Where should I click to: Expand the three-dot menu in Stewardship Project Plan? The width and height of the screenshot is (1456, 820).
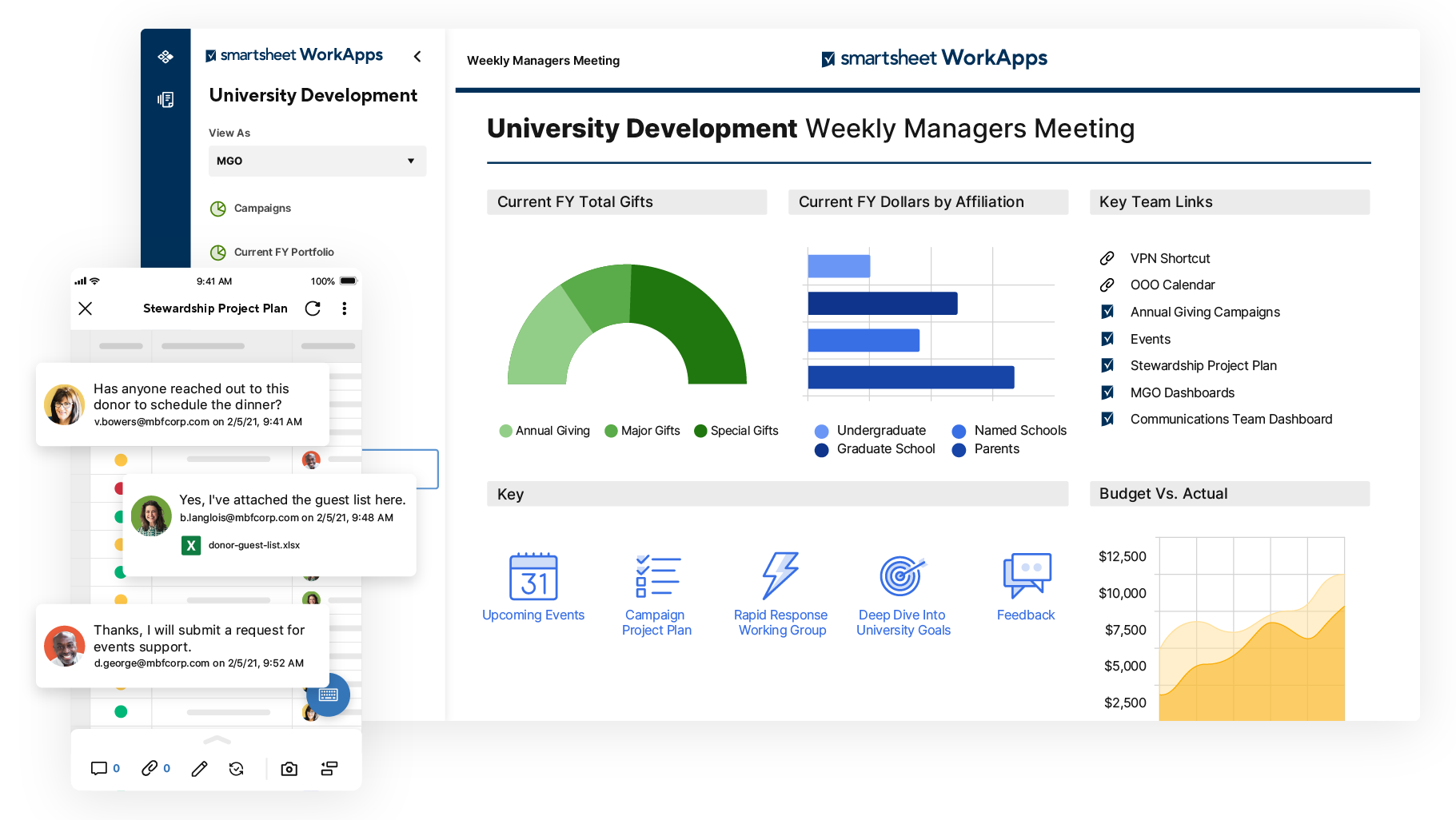[345, 308]
